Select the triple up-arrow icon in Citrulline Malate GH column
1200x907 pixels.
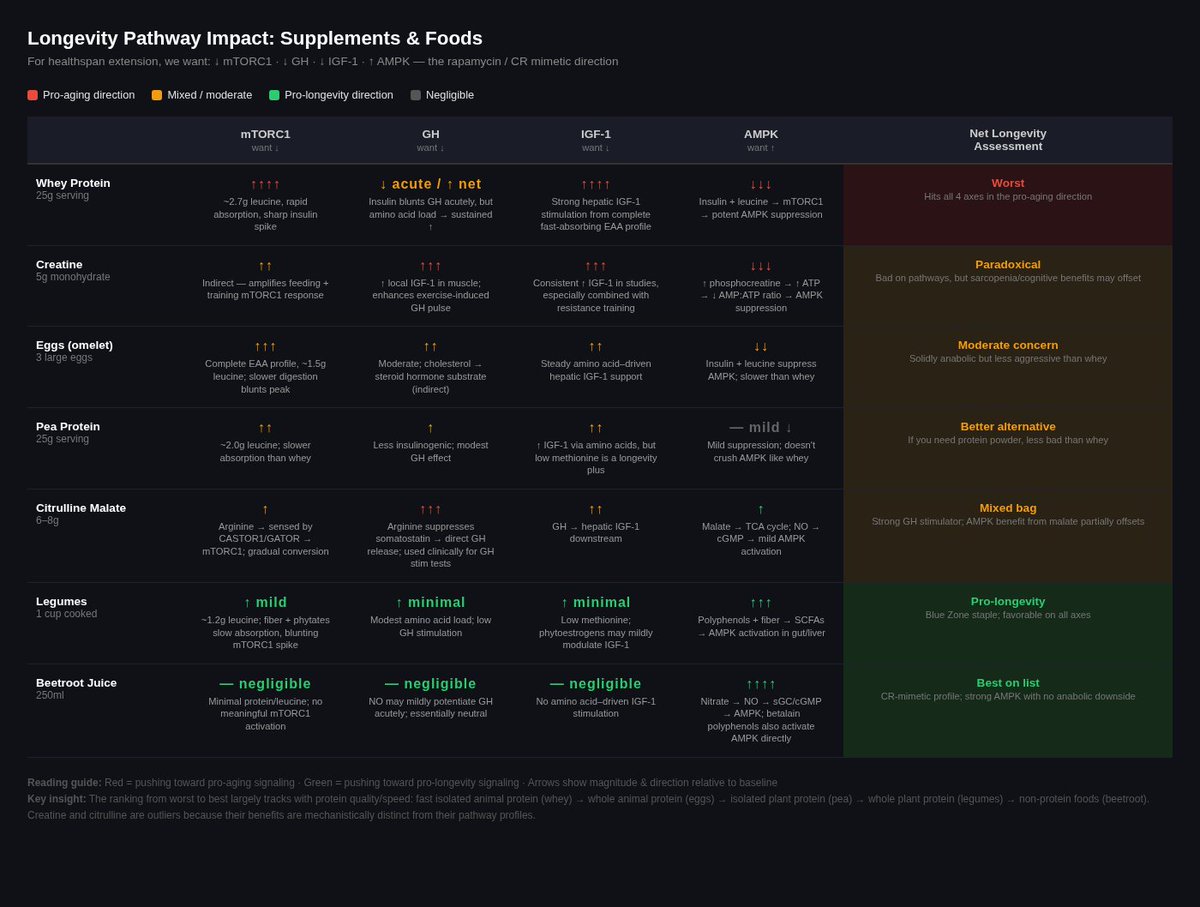click(430, 509)
